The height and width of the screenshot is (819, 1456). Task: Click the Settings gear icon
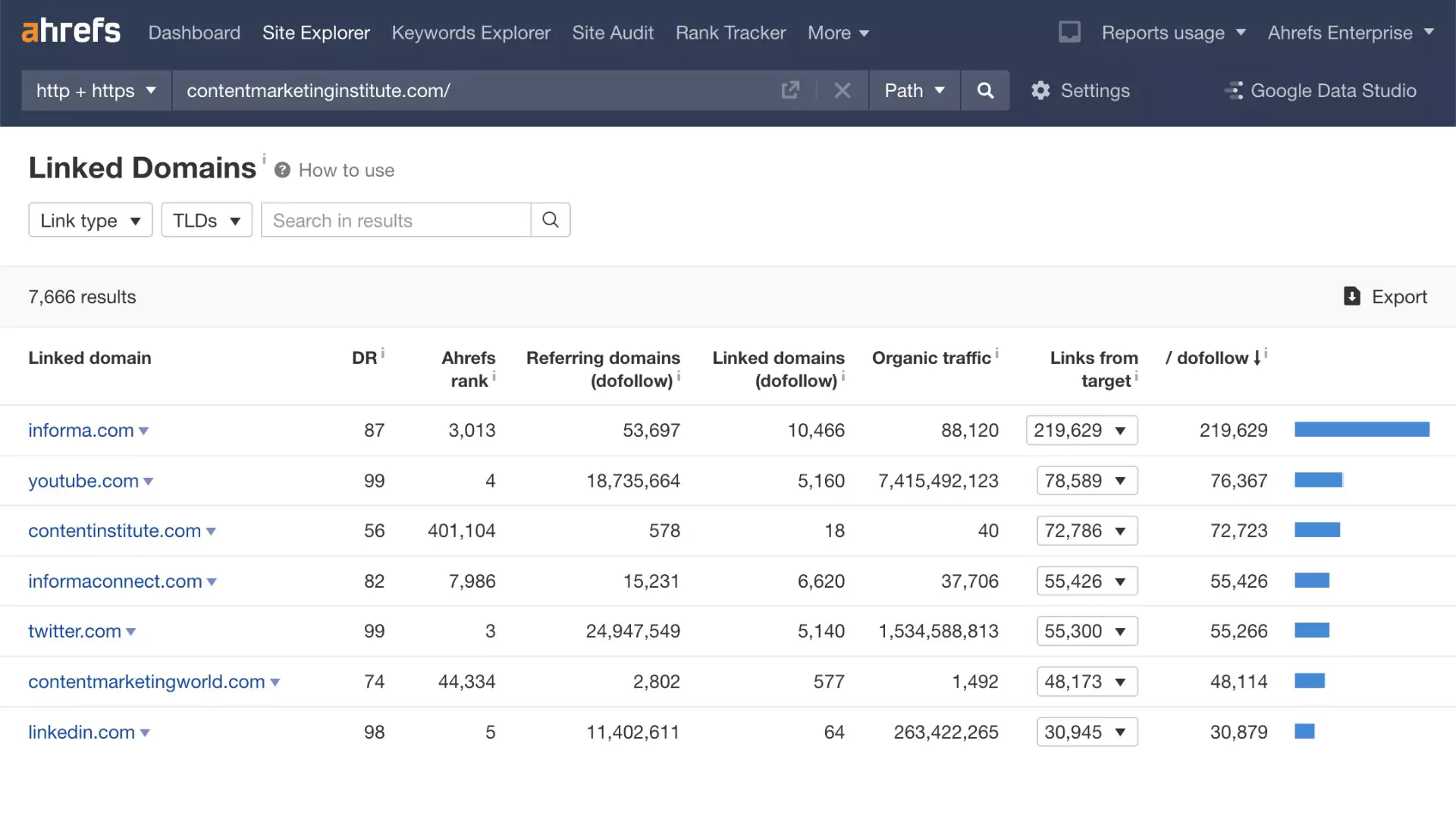1040,91
